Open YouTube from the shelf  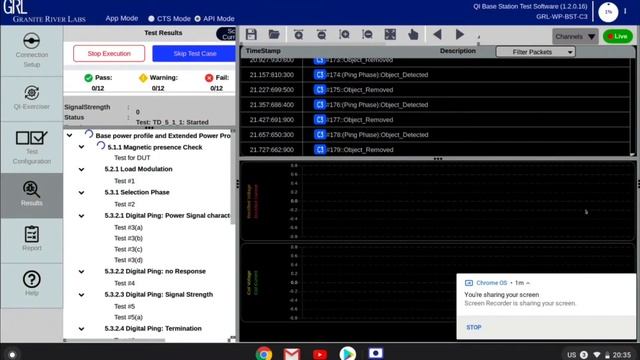coord(320,354)
